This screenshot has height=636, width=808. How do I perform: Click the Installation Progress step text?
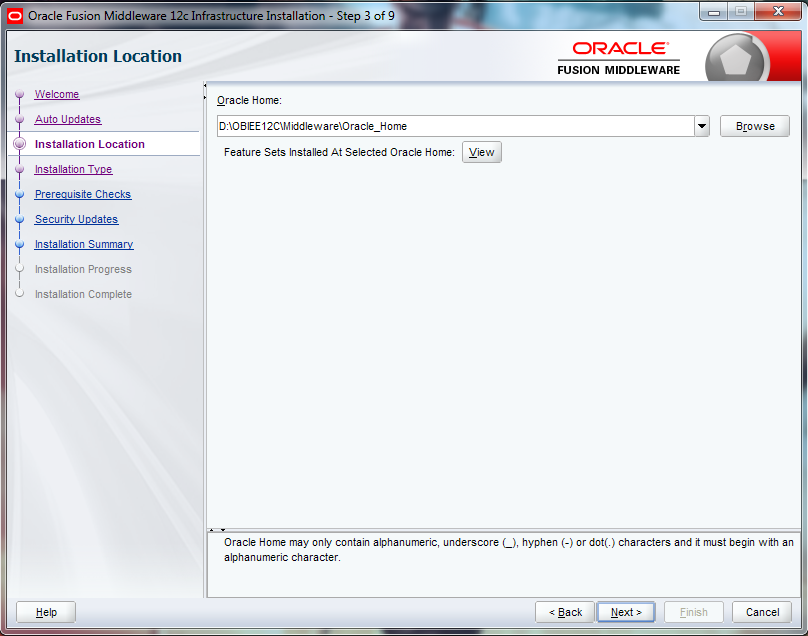point(83,269)
